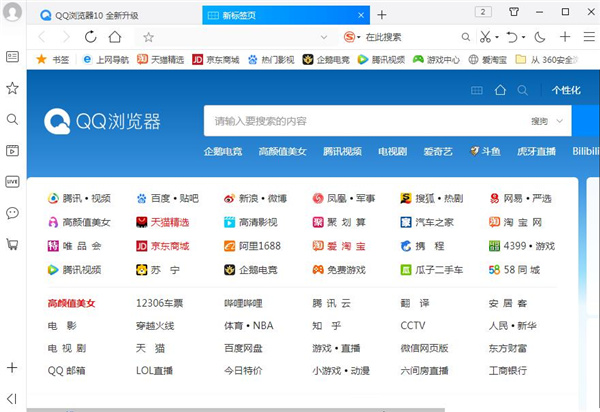The image size is (600, 412).
Task: Click the reload page button
Action: pyautogui.click(x=91, y=37)
